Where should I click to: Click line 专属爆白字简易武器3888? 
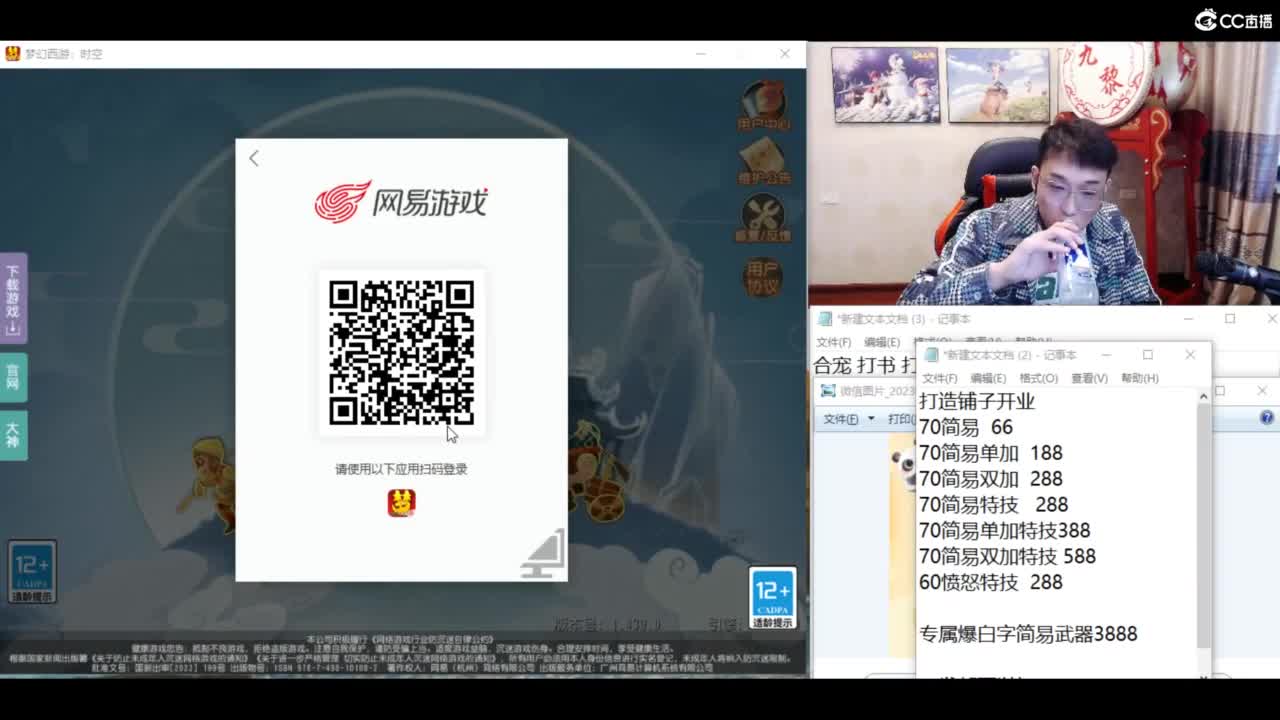pos(1028,634)
